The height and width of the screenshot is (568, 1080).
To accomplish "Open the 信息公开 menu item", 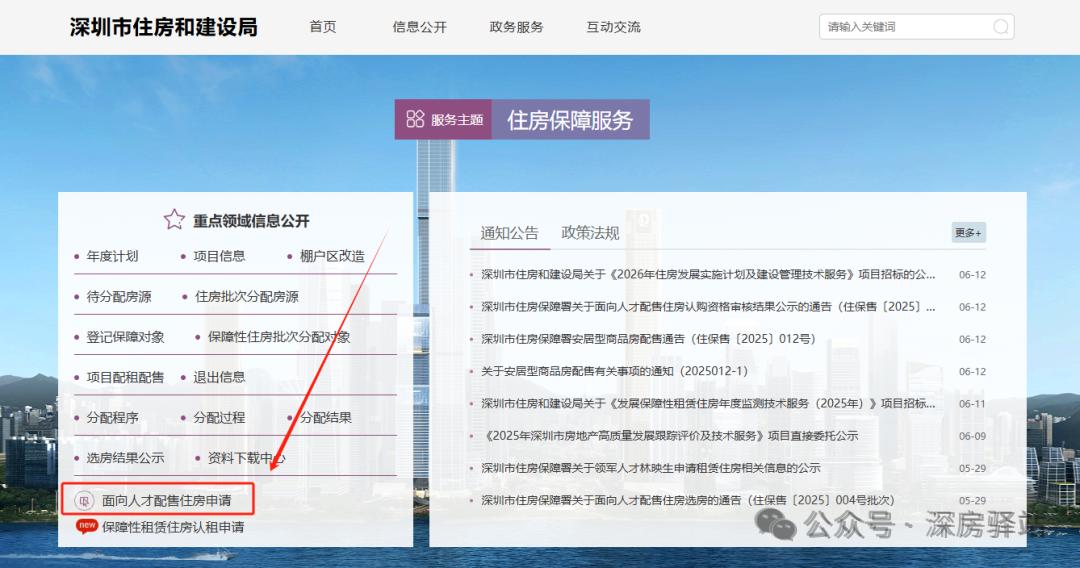I will (x=419, y=27).
